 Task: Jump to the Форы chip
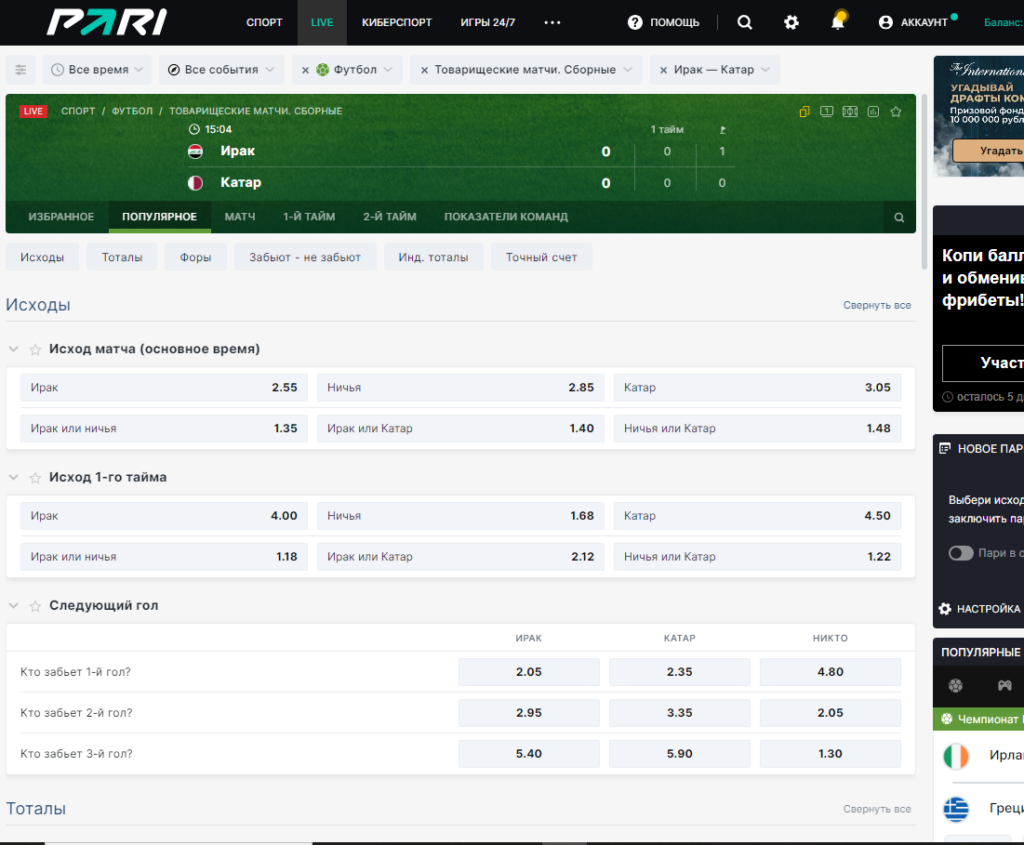coord(196,257)
